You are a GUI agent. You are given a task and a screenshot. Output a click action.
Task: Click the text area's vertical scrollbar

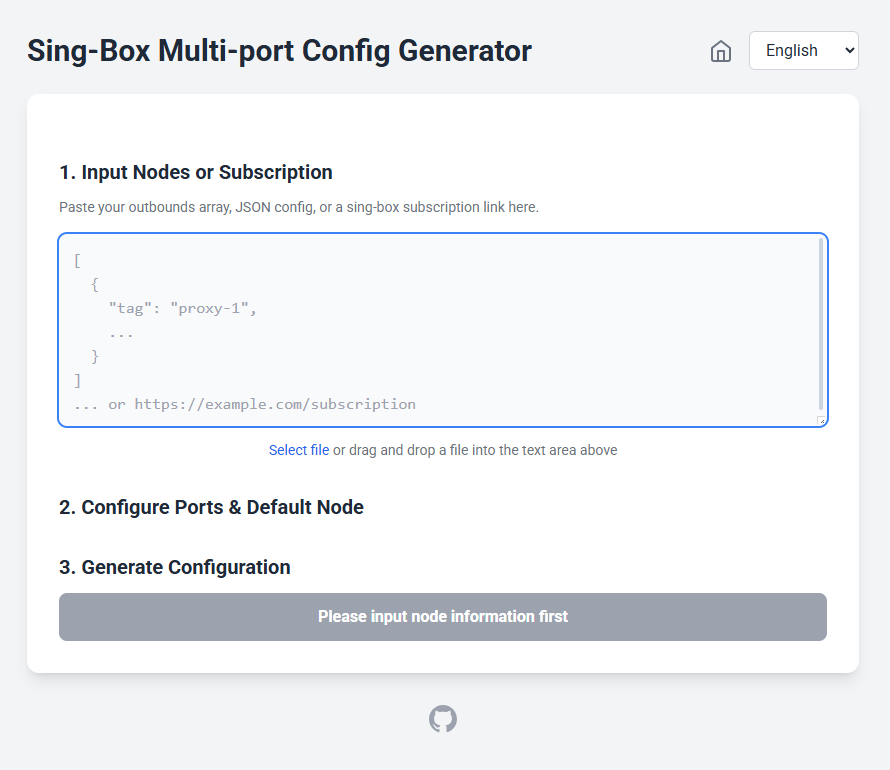click(822, 320)
